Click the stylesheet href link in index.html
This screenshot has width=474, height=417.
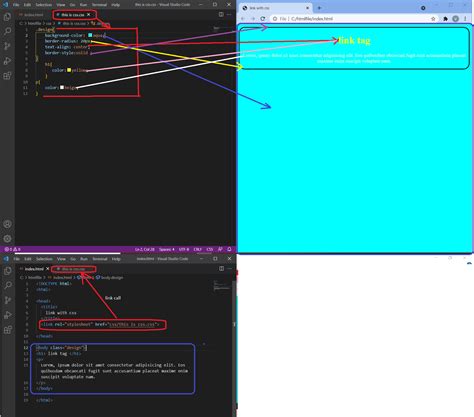coord(132,324)
